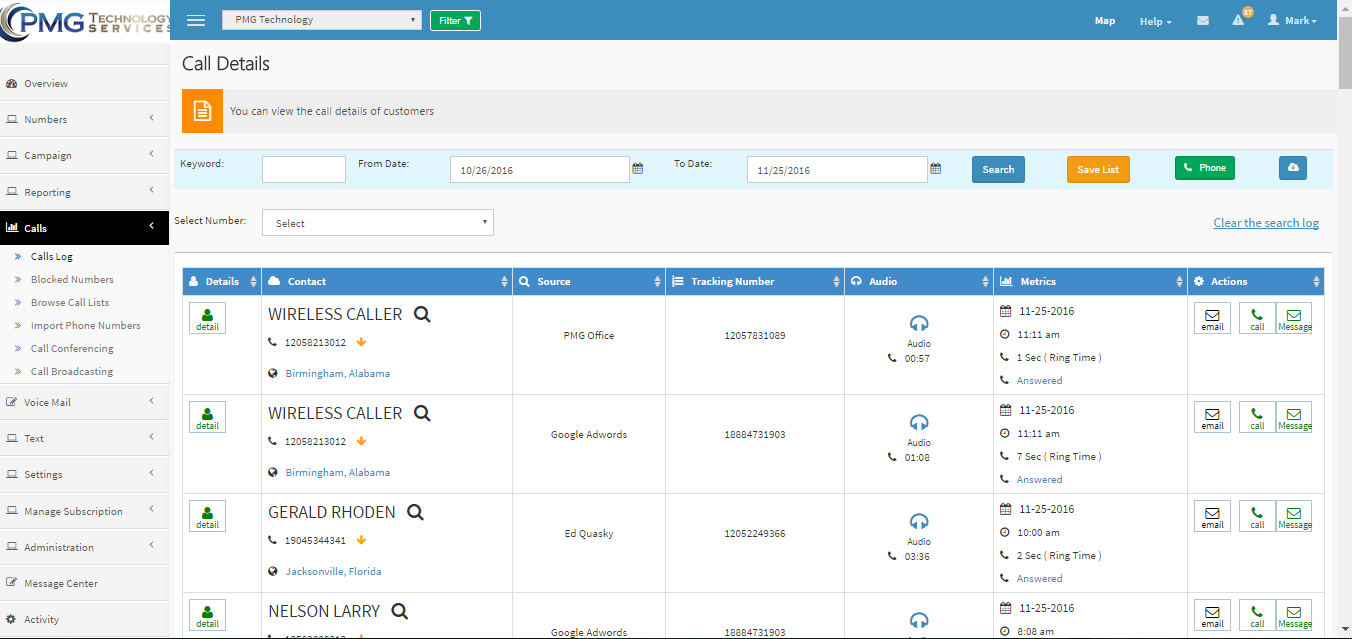
Task: Expand the Reporting sidebar section
Action: pyautogui.click(x=84, y=192)
